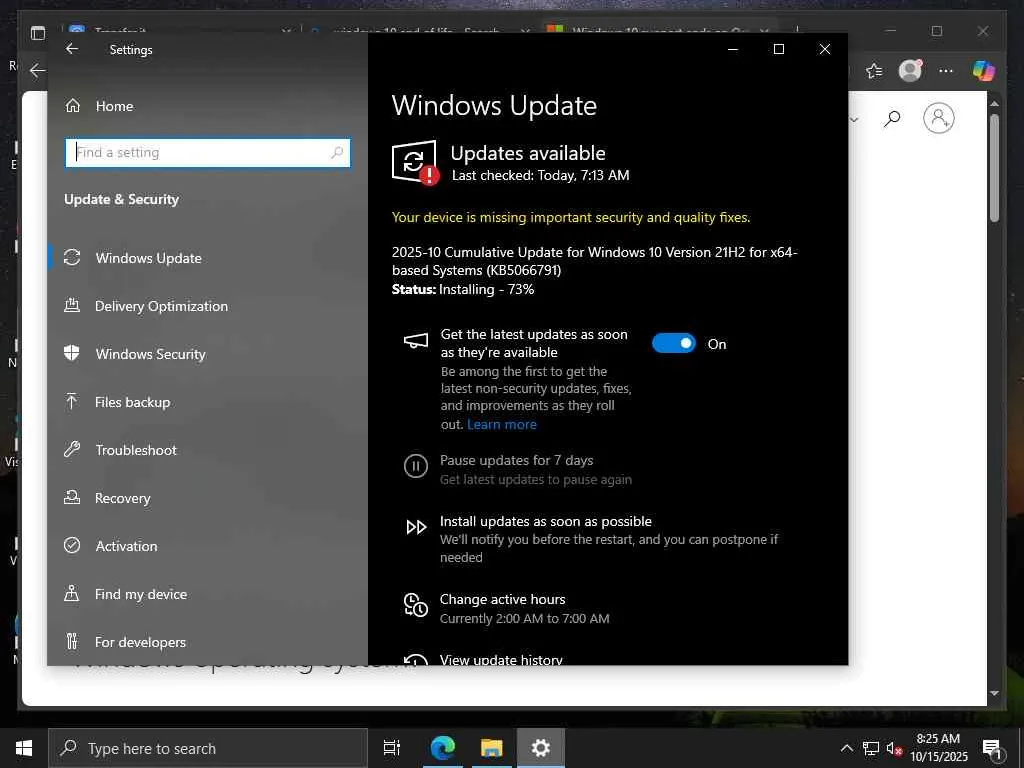Click the Files backup upload arrow icon
Screen dimensions: 1024x768
[x=72, y=401]
